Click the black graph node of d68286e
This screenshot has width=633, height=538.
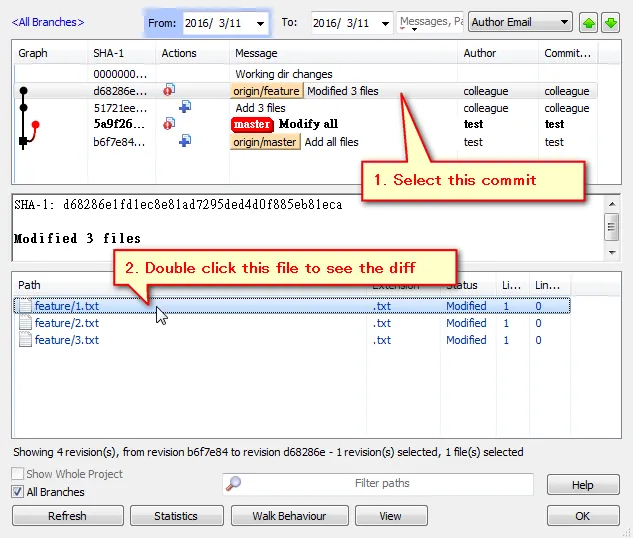pos(23,91)
